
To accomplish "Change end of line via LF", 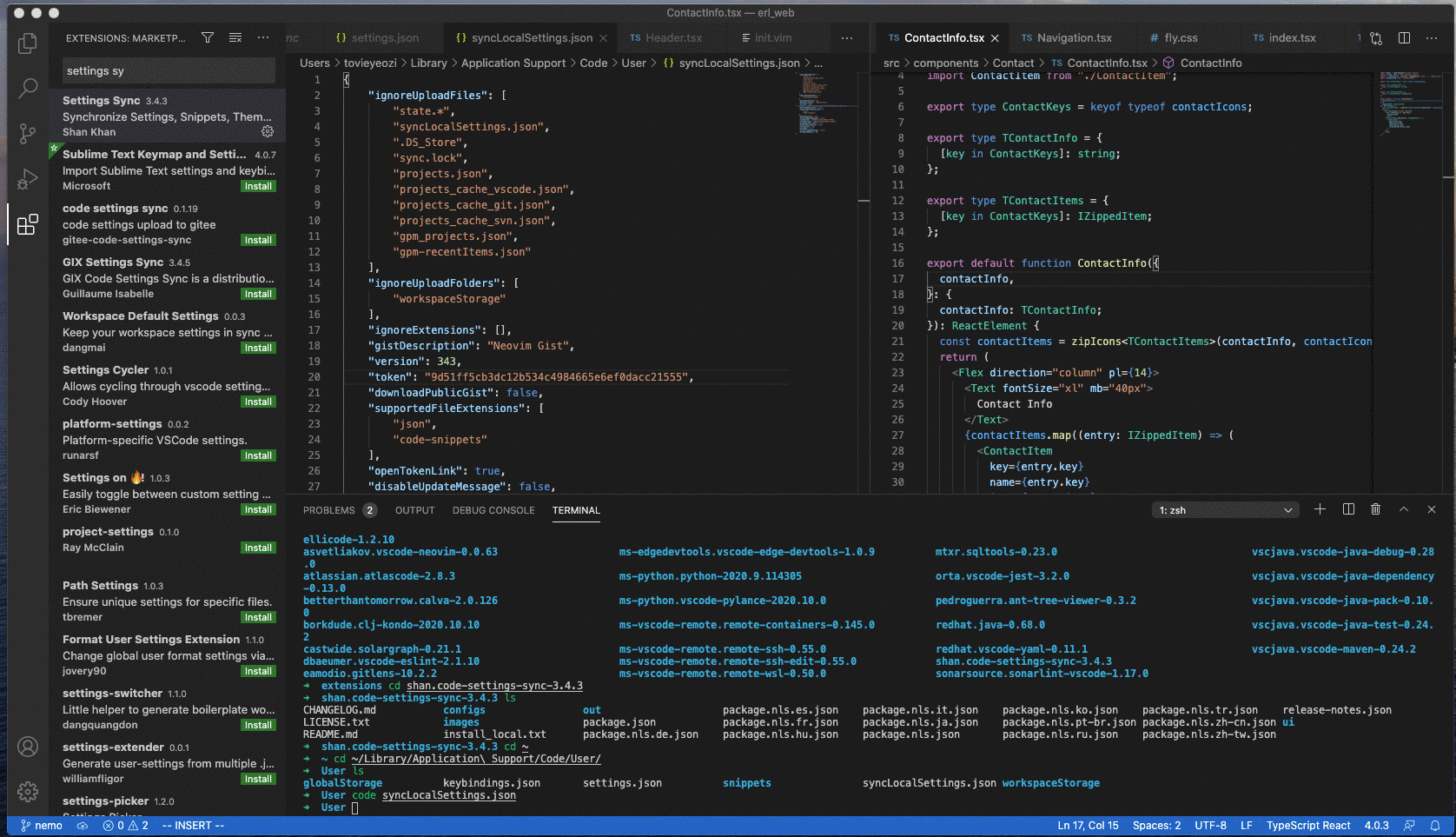I will coord(1246,826).
